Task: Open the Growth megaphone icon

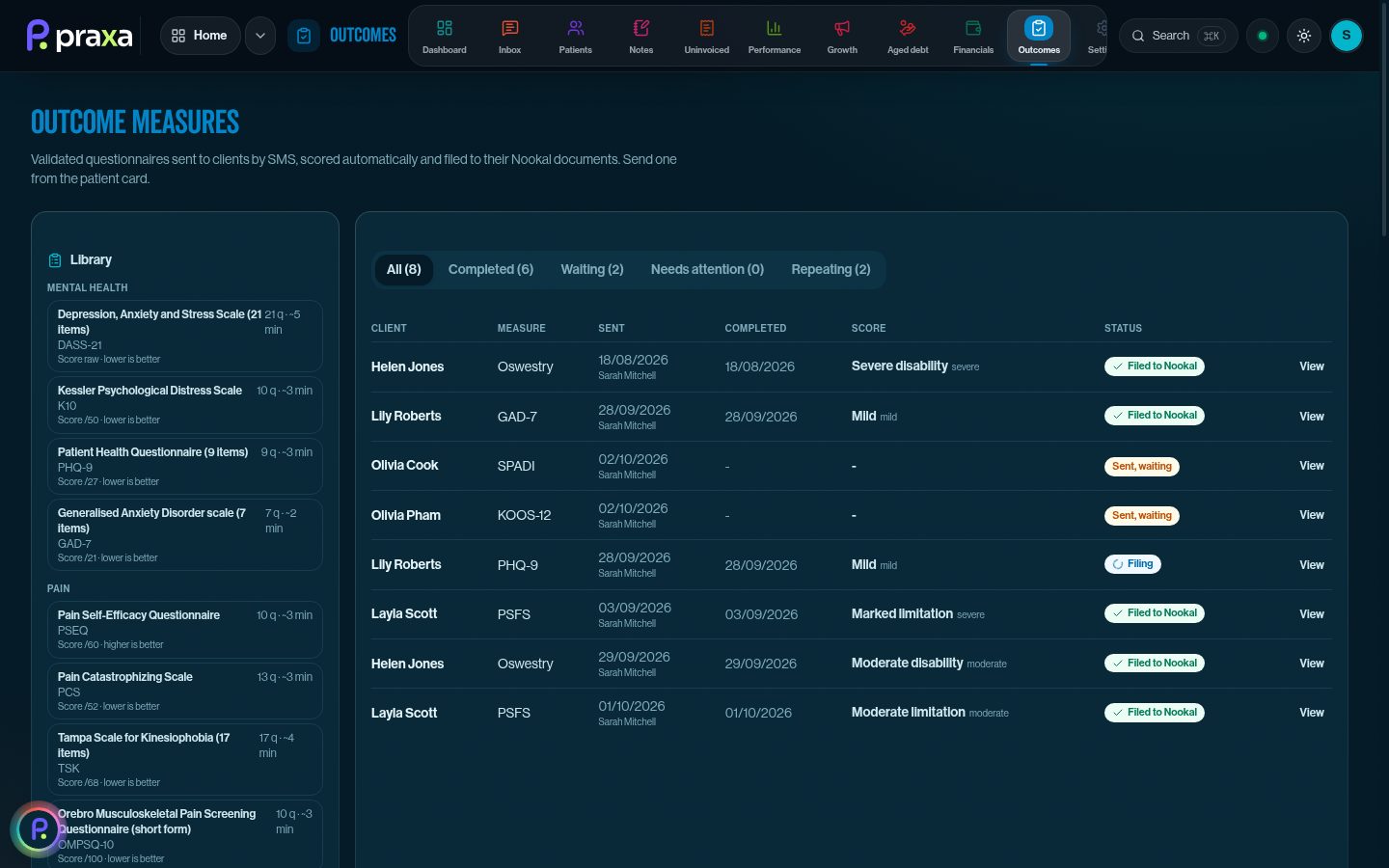Action: click(842, 36)
